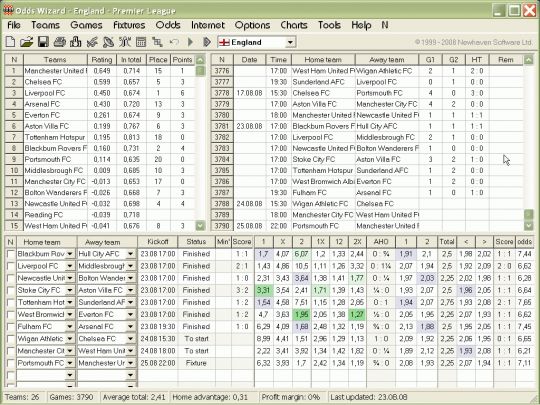Click the England flag icon
Image resolution: width=540 pixels, height=405 pixels.
pyautogui.click(x=224, y=42)
